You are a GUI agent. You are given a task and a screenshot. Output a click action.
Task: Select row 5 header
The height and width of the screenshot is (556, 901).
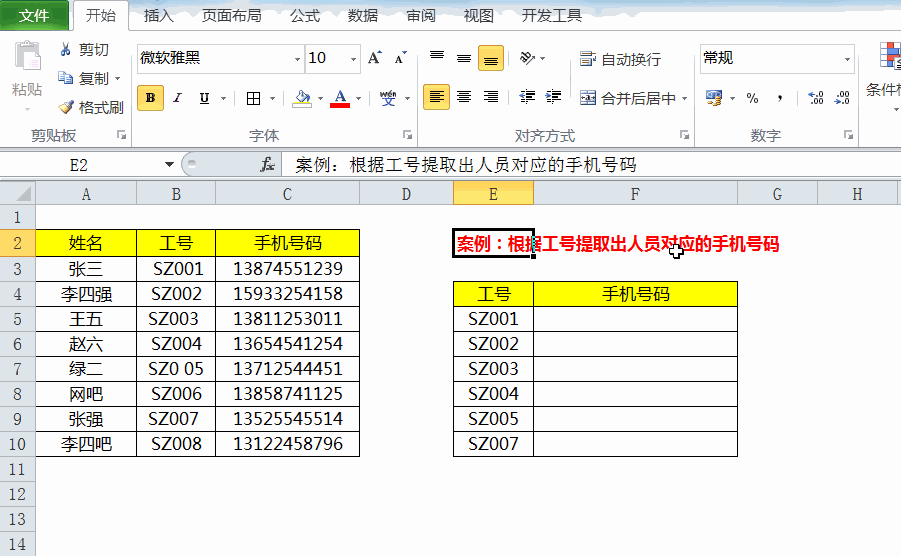coord(17,319)
